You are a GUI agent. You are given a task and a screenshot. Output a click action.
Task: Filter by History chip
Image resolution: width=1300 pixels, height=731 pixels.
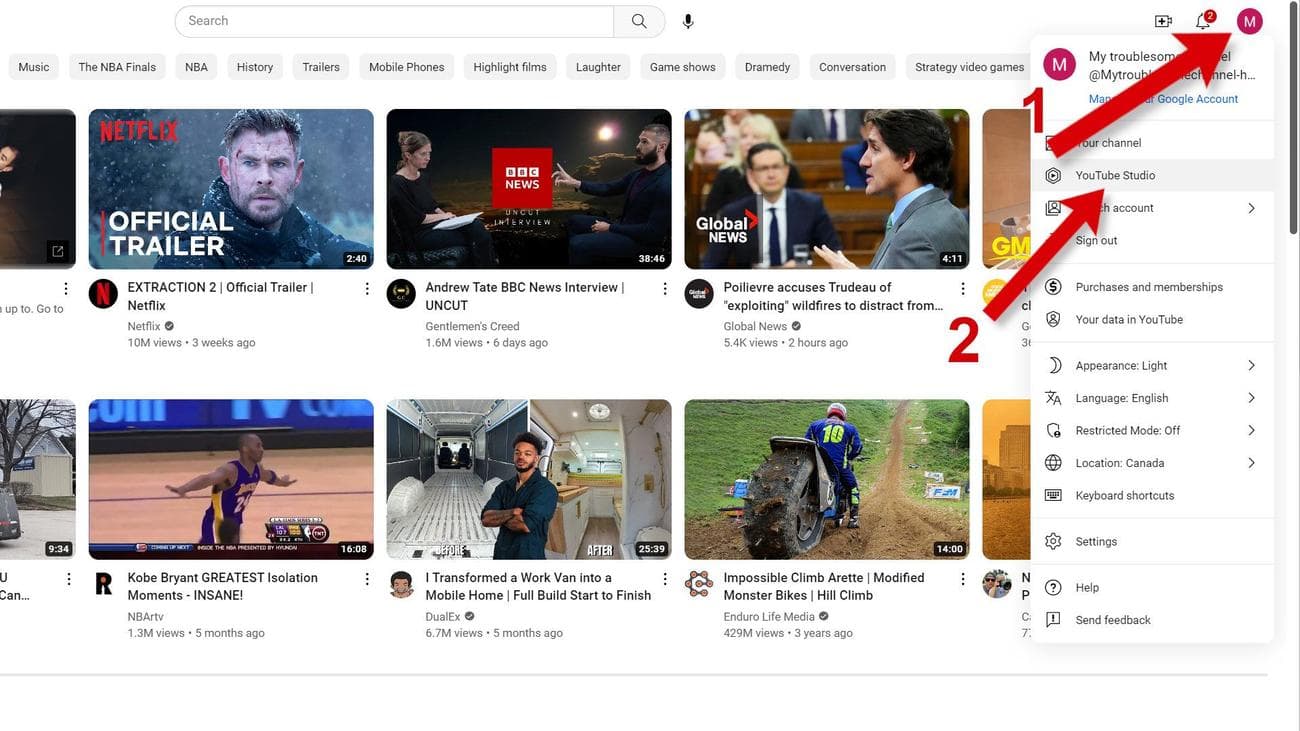coord(255,67)
